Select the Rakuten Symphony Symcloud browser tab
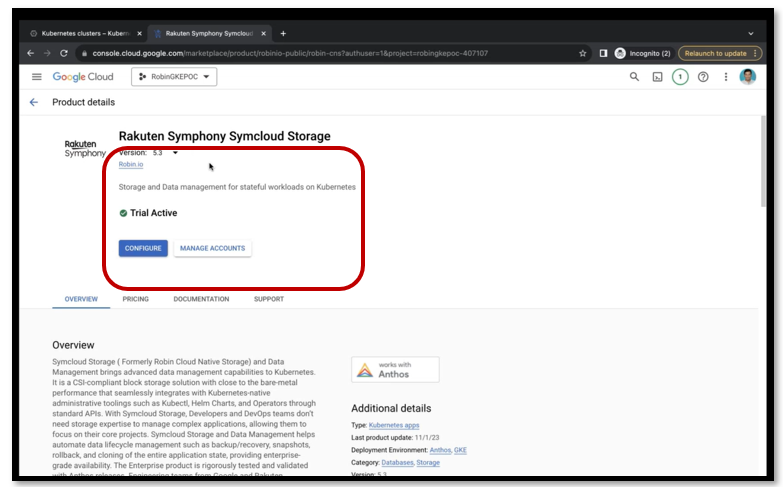This screenshot has height=487, width=783. tap(210, 33)
